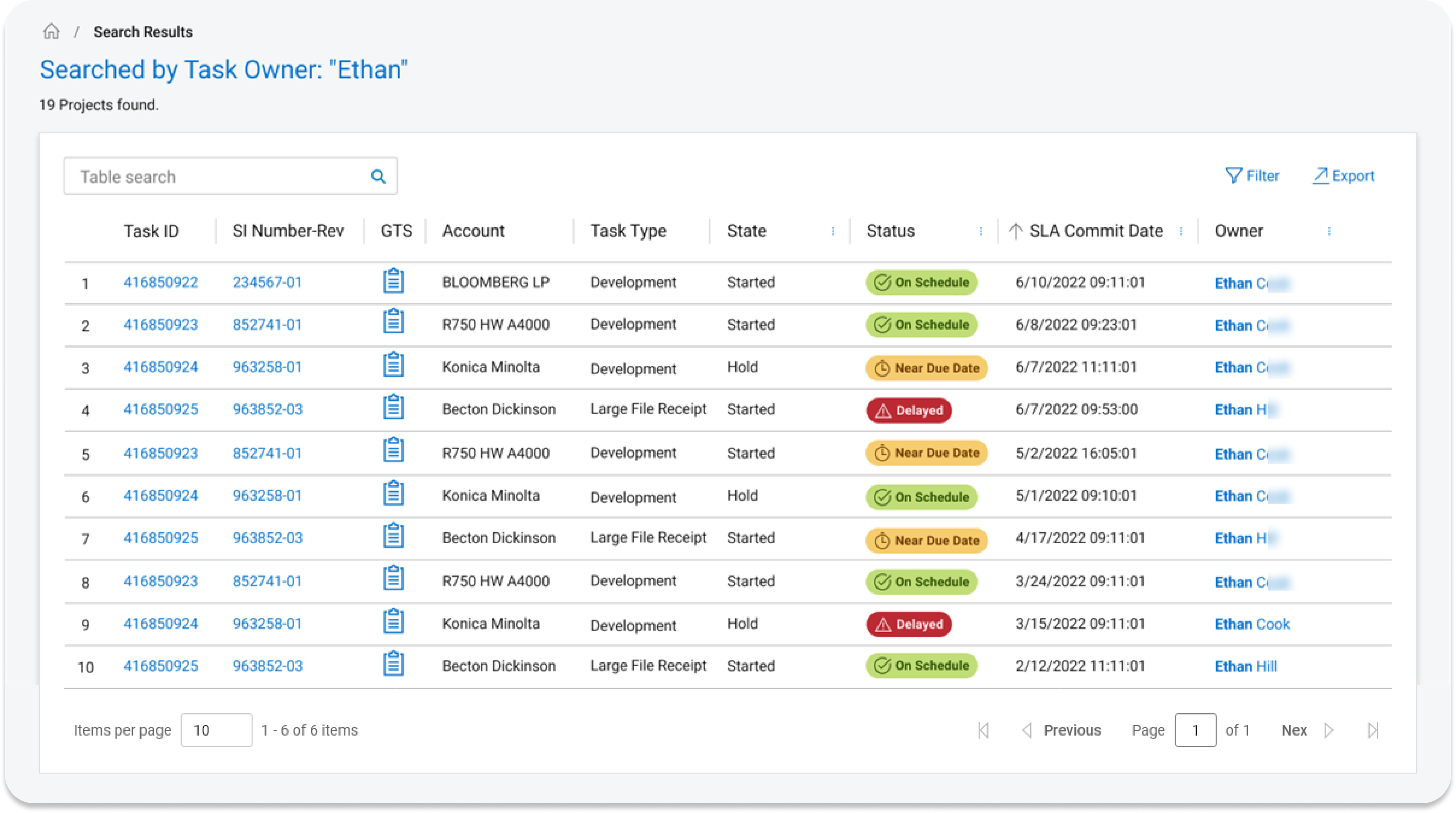This screenshot has width=1456, height=813.
Task: Open SI Number 963852-03 in row 4
Action: coord(267,409)
